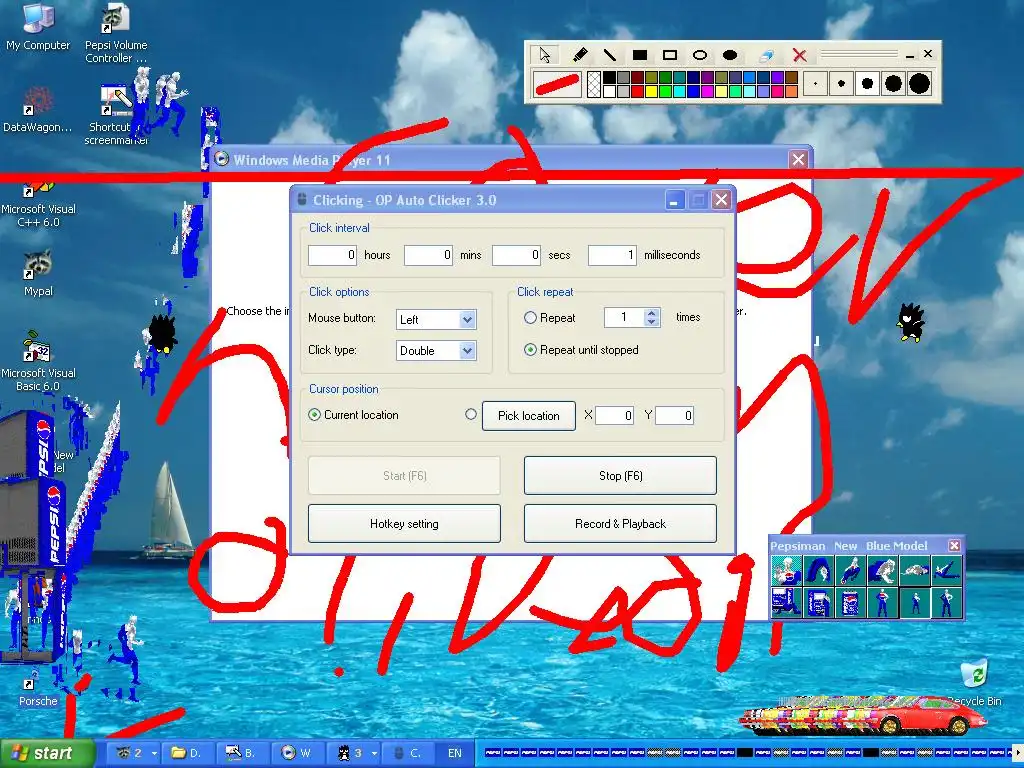Click the hours interval field
This screenshot has height=768, width=1024.
coord(332,255)
